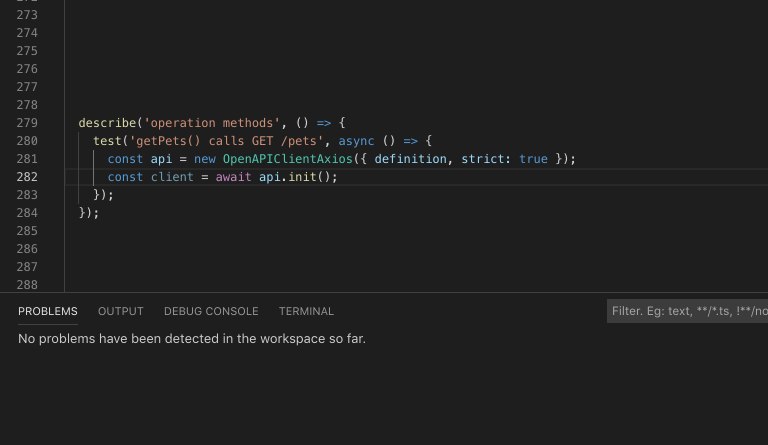Switch to the PROBLEMS panel tab
768x445 pixels.
48,311
